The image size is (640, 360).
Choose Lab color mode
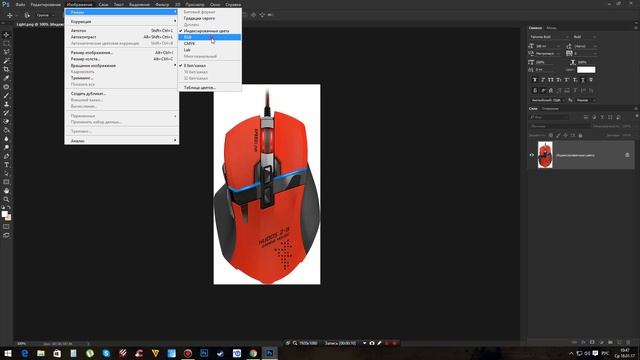(x=209, y=50)
